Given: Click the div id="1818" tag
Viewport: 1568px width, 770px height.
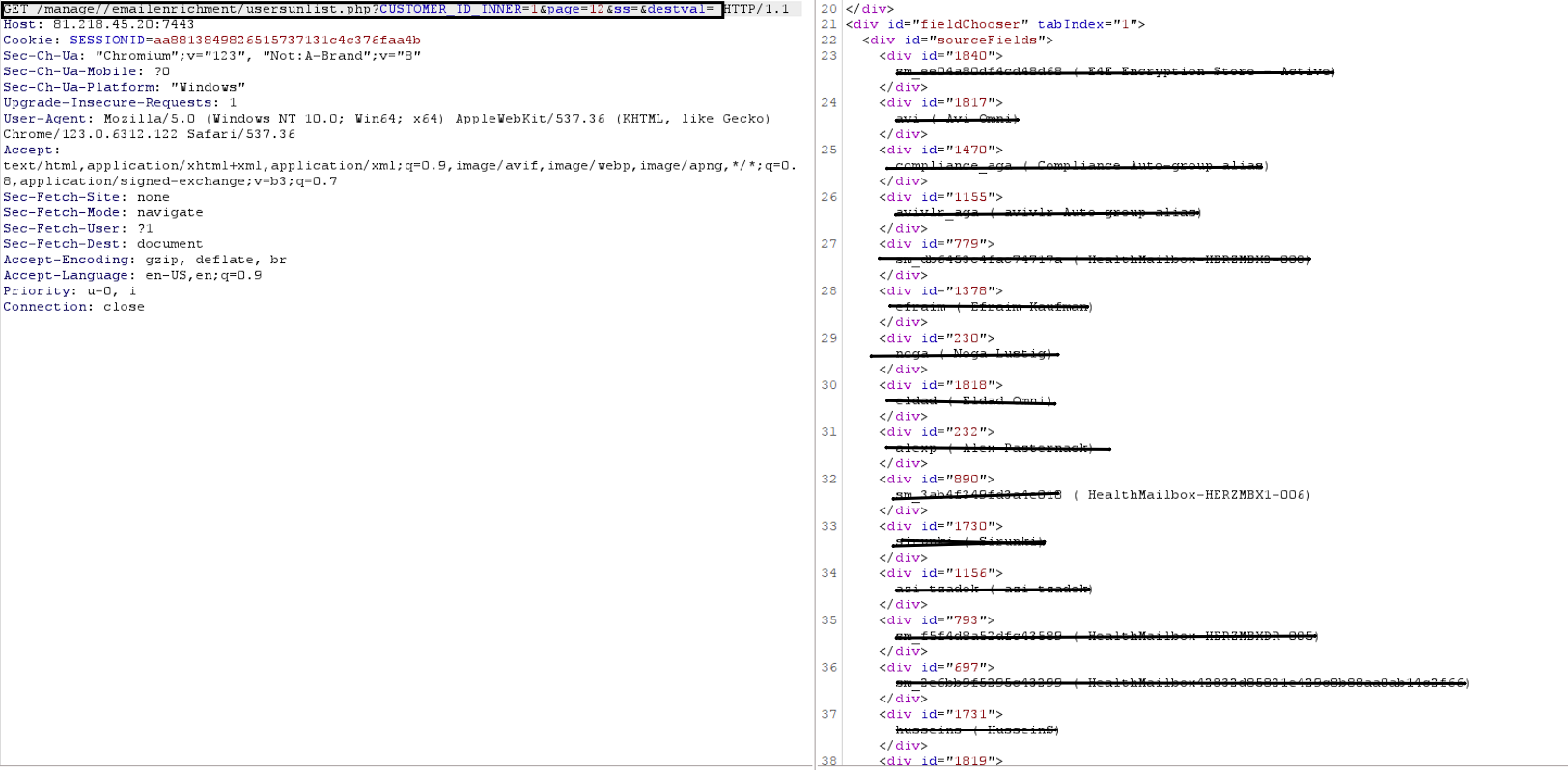Looking at the screenshot, I should pos(941,385).
